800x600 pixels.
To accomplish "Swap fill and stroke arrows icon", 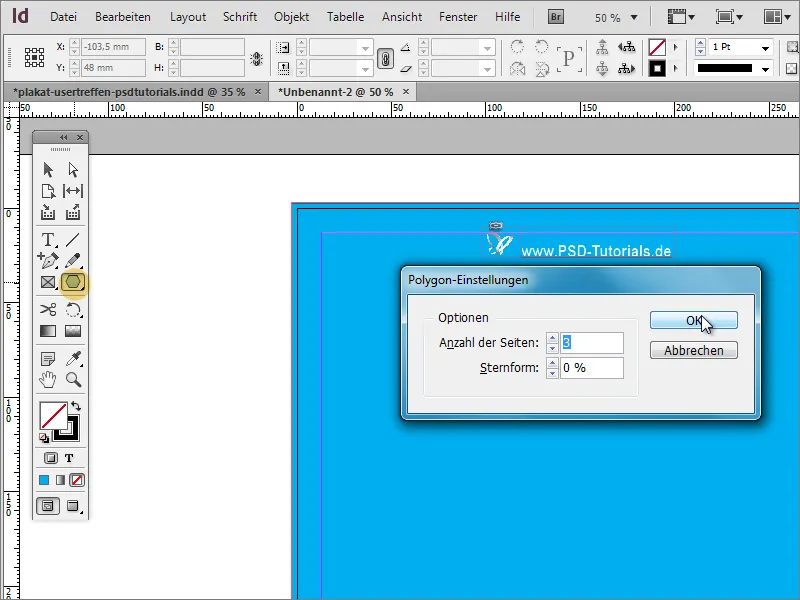I will [76, 406].
